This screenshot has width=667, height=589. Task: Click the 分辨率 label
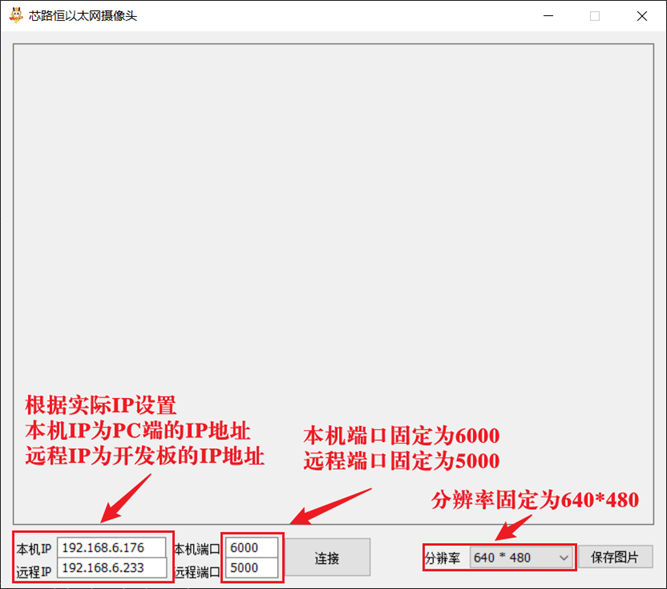442,558
